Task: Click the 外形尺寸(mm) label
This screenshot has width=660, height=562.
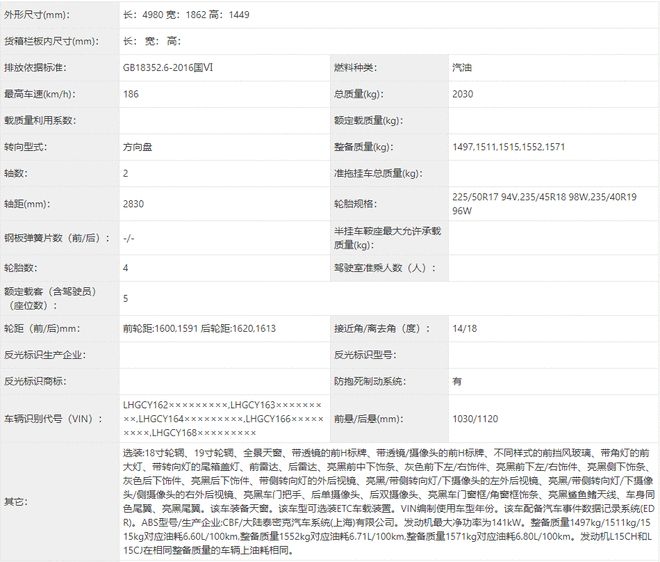Action: tap(37, 15)
